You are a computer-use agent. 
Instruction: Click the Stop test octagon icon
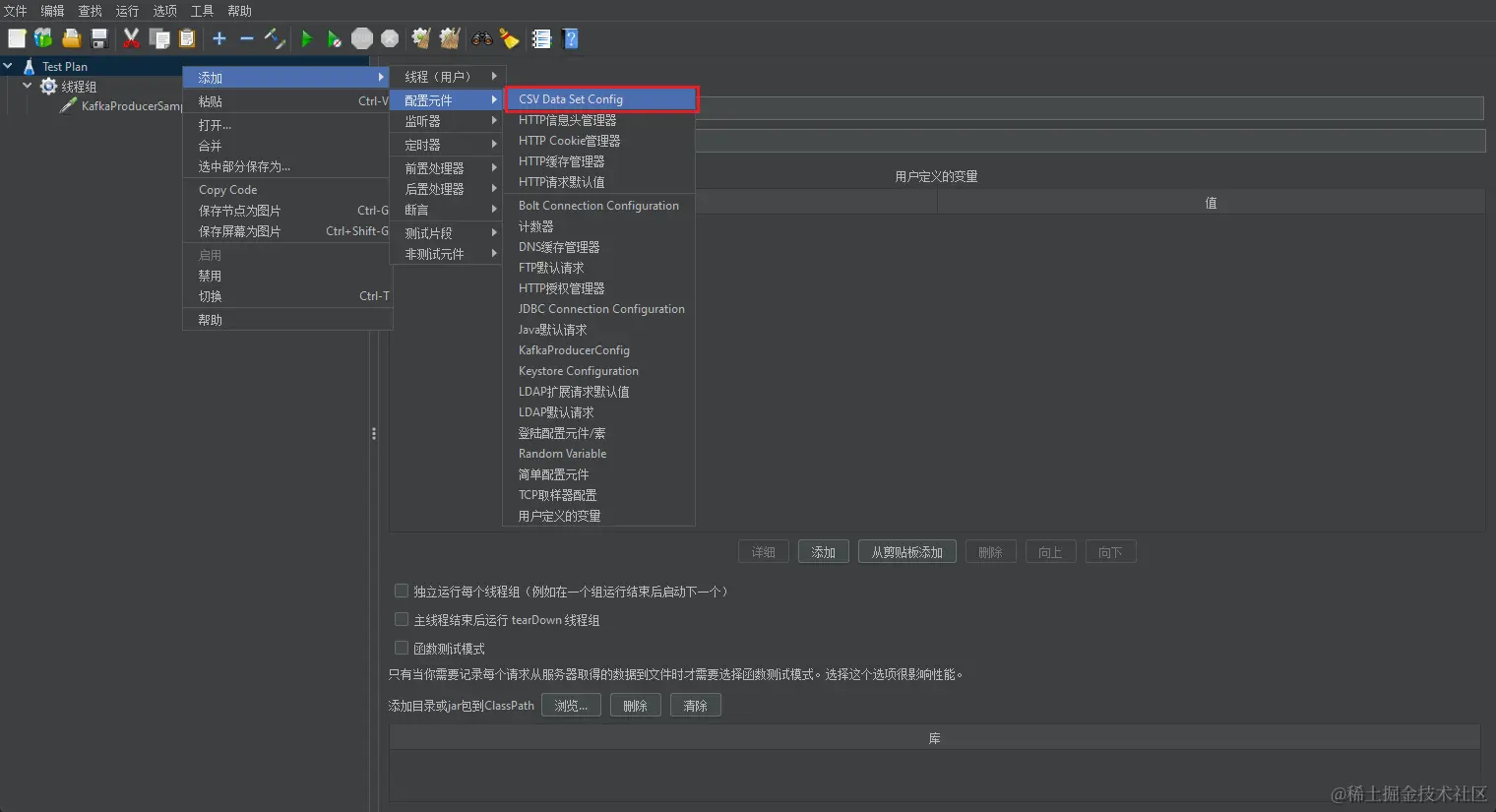[x=362, y=38]
